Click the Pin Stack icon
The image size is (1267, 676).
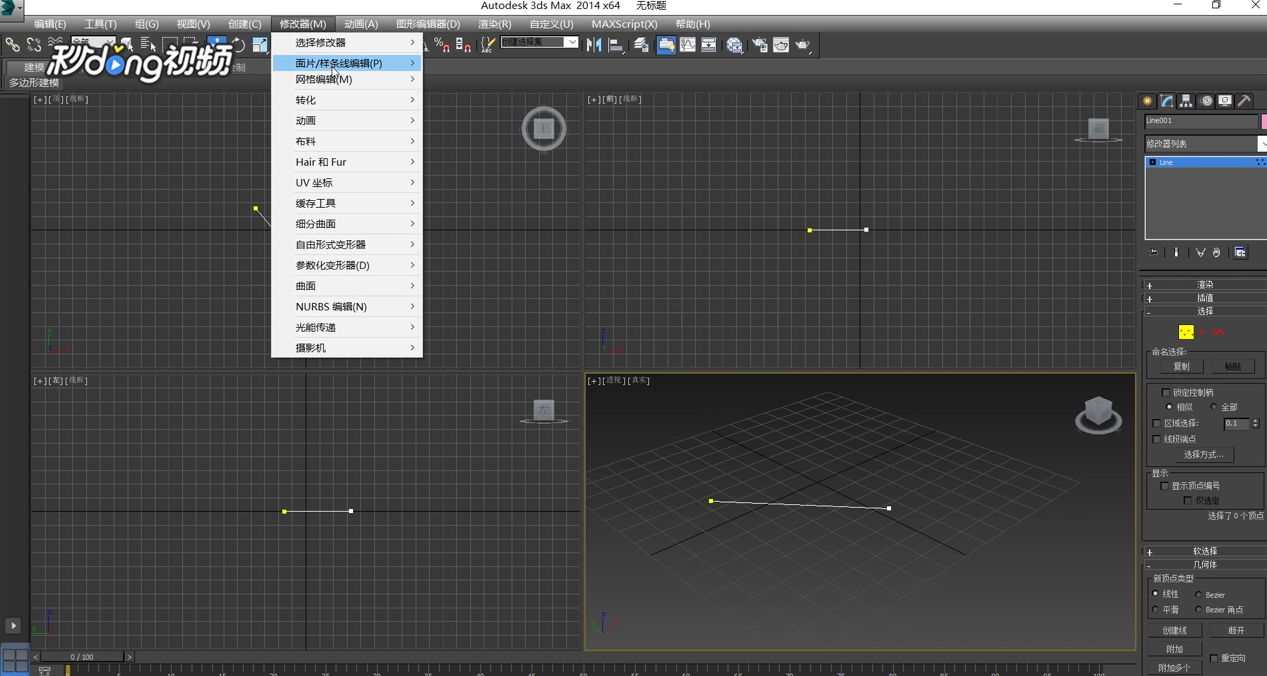click(1154, 253)
